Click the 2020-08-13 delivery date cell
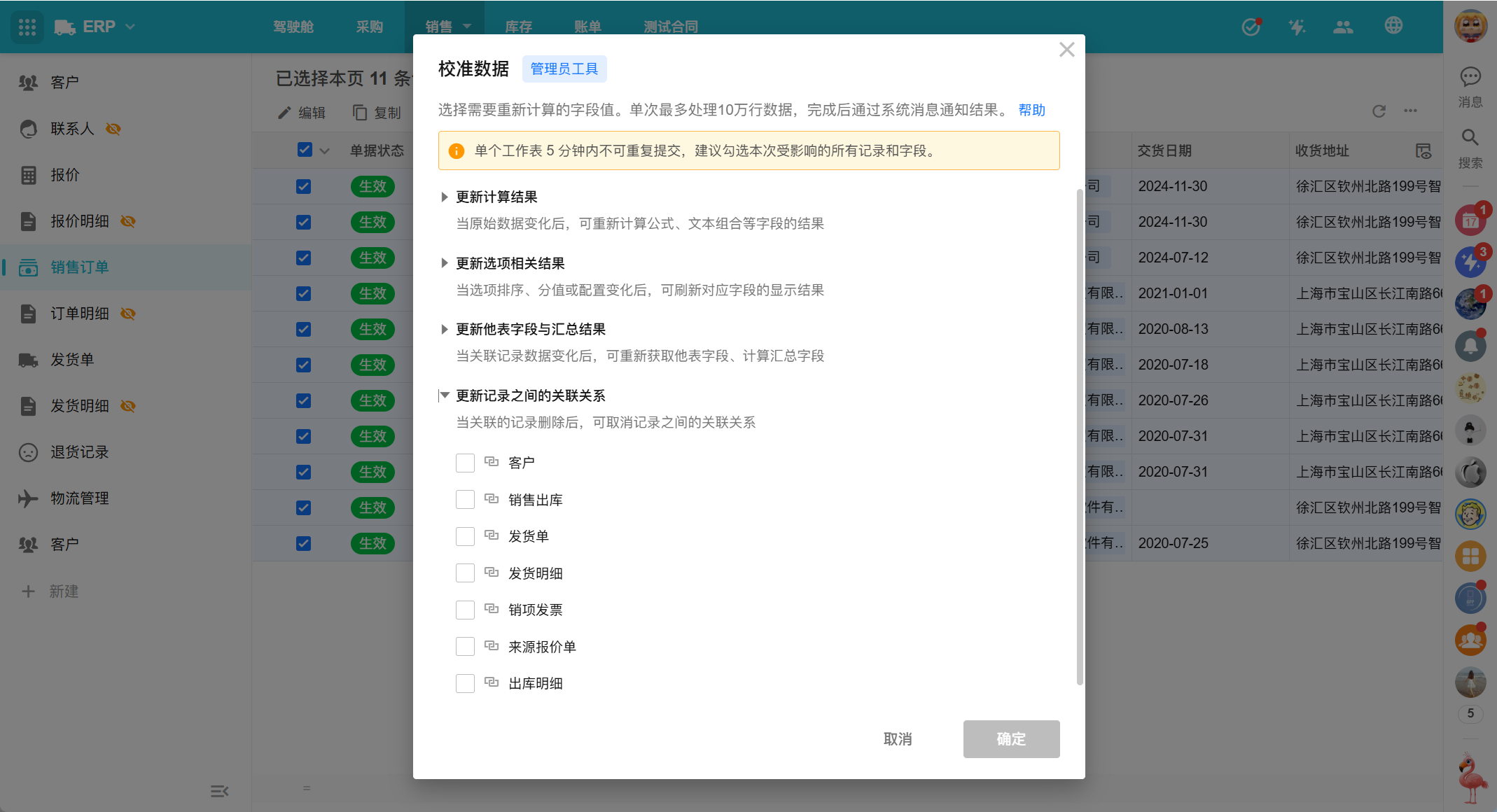 point(1210,329)
